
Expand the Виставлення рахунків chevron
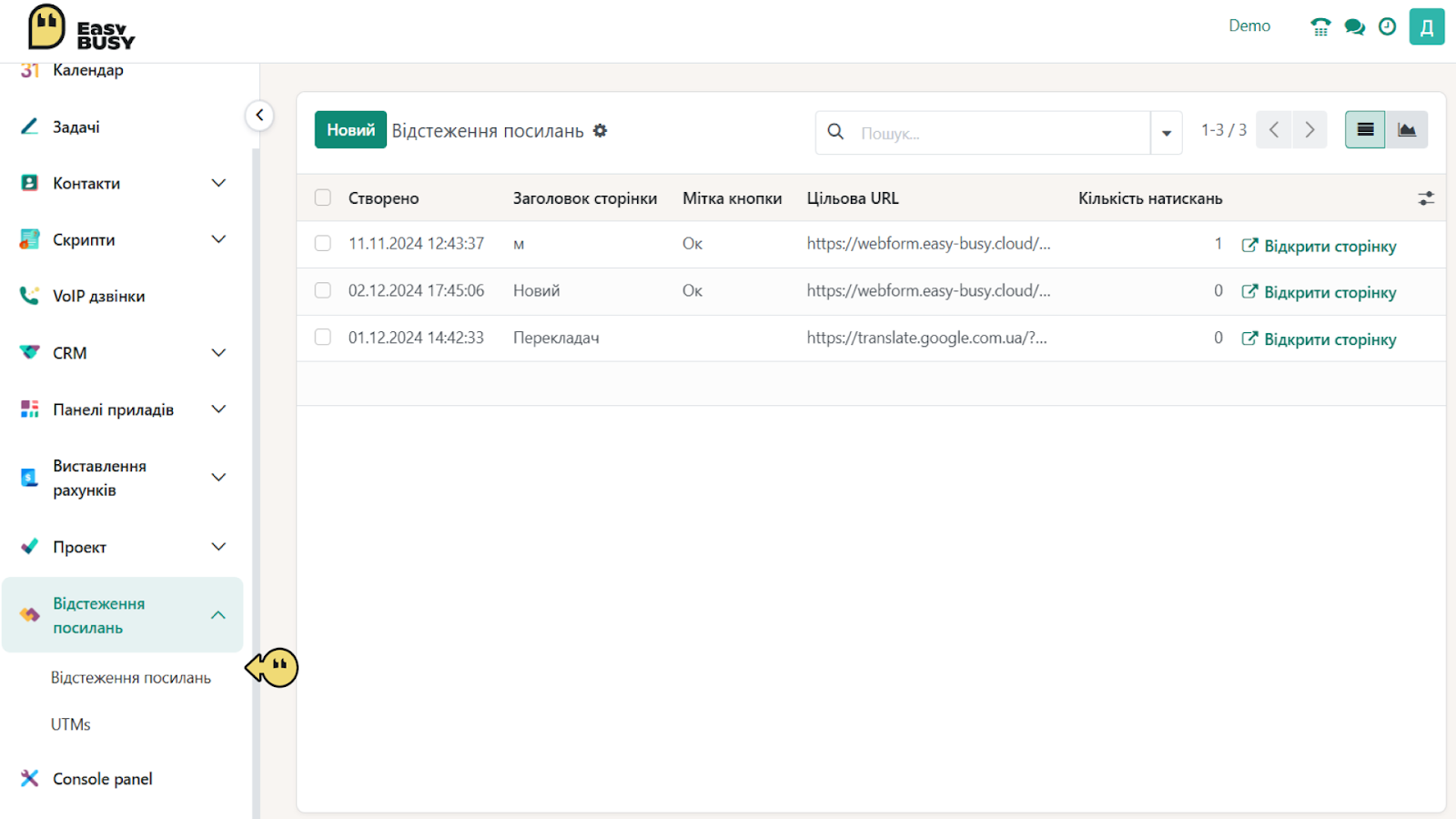pos(218,478)
